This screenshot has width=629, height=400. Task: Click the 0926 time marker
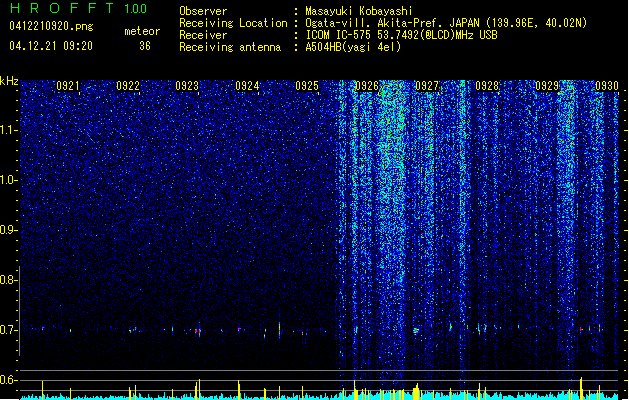pyautogui.click(x=367, y=86)
